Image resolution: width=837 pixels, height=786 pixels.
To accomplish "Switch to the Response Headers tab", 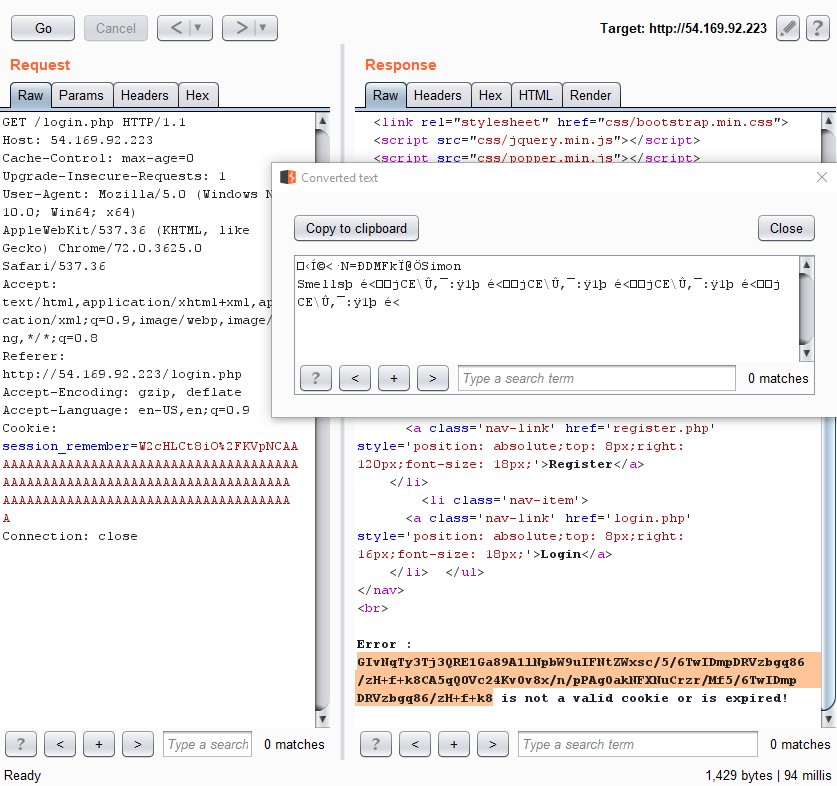I will click(438, 96).
